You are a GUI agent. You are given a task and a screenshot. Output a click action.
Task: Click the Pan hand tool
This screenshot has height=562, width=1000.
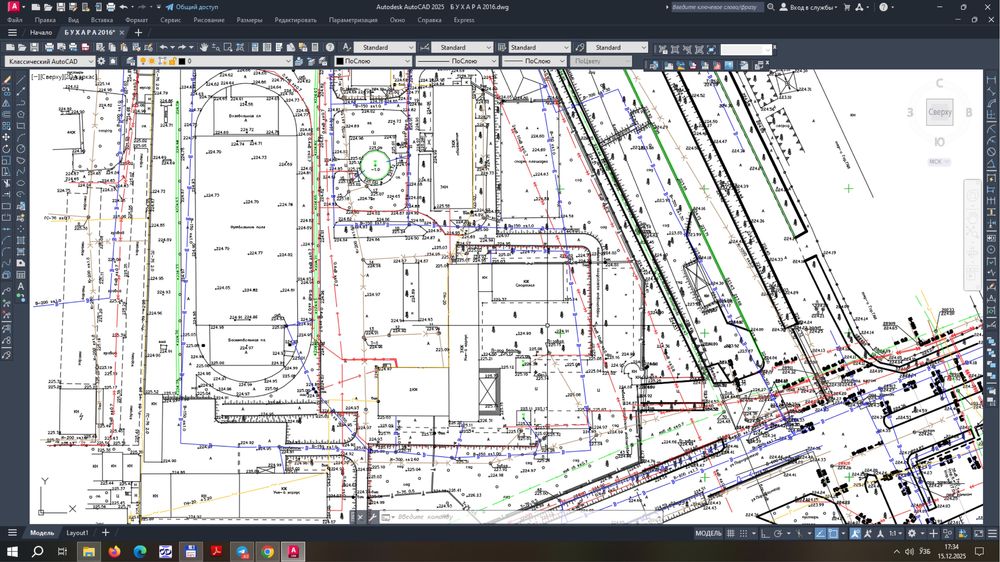point(204,47)
